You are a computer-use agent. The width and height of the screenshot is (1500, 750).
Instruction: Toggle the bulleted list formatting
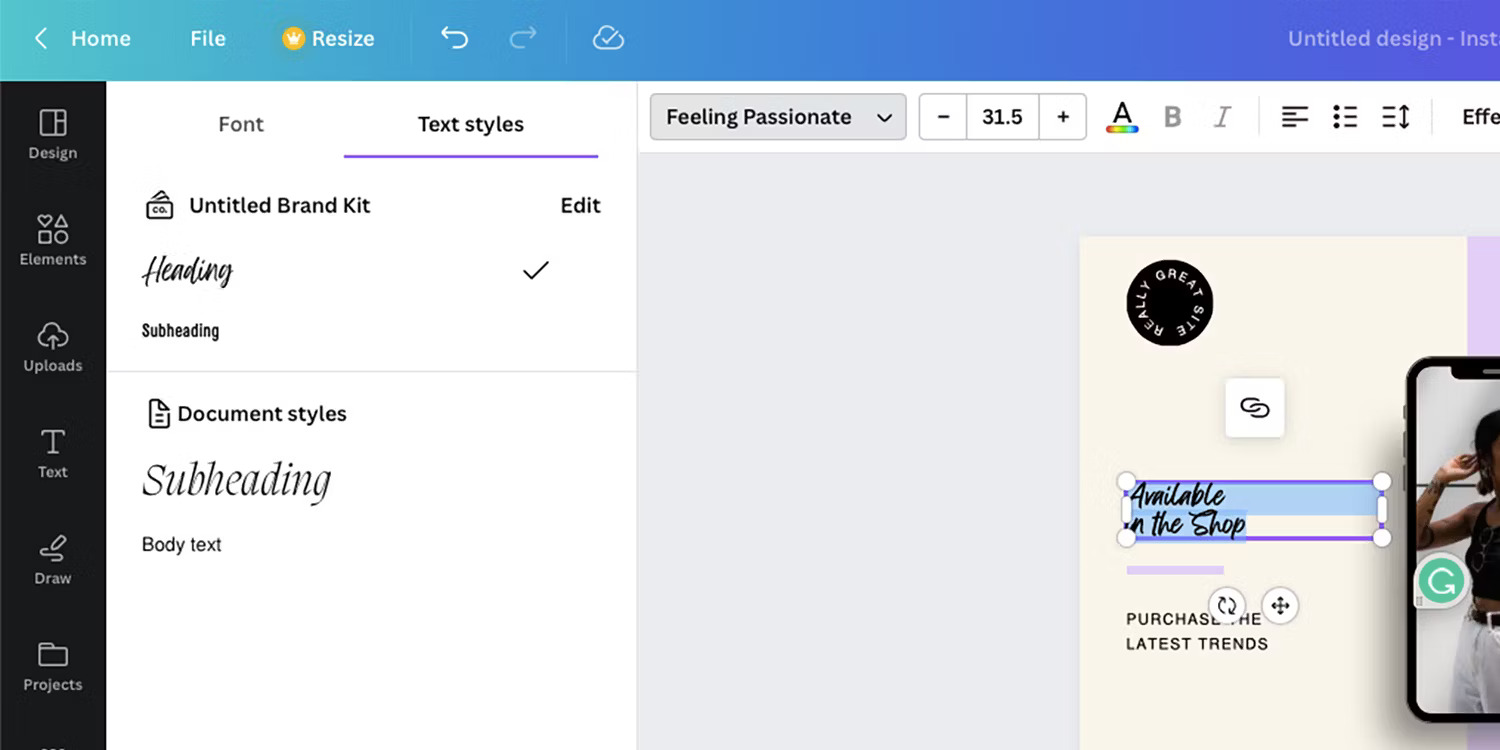pyautogui.click(x=1345, y=116)
